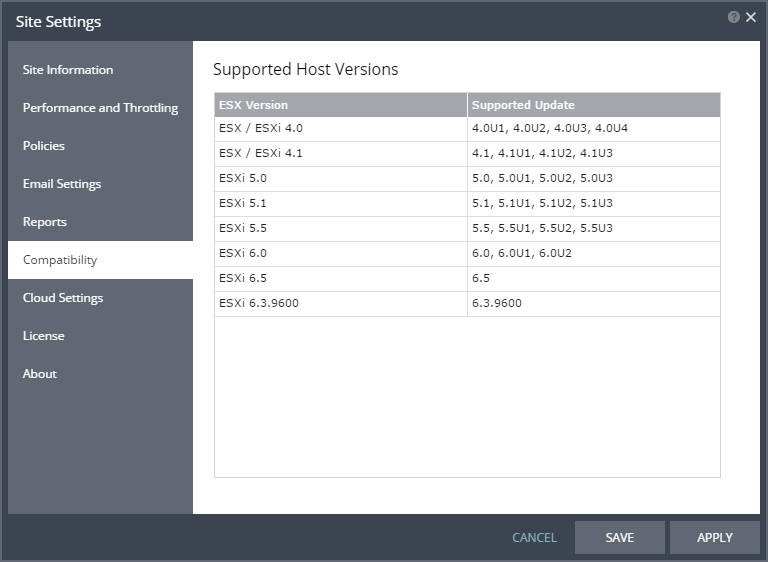The width and height of the screenshot is (768, 562).
Task: Click the supported update cell 6.3.9600
Action: [x=594, y=303]
